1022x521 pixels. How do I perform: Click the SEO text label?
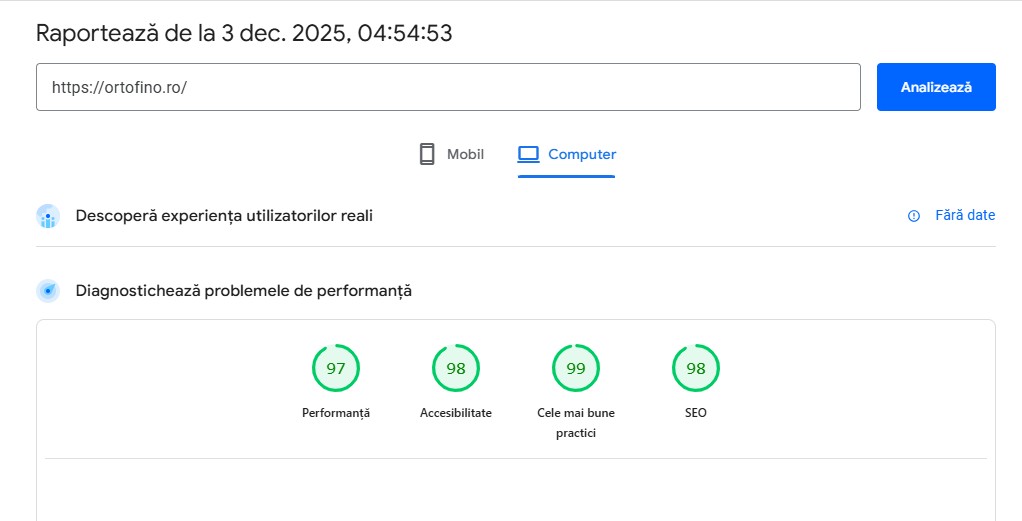pos(696,413)
